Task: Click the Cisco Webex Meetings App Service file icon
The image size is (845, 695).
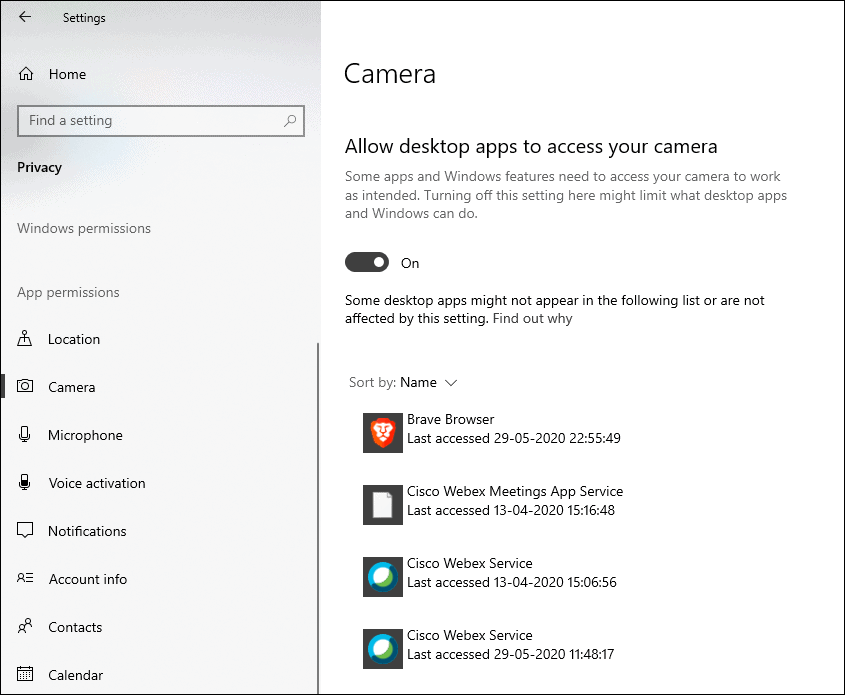Action: click(x=383, y=505)
